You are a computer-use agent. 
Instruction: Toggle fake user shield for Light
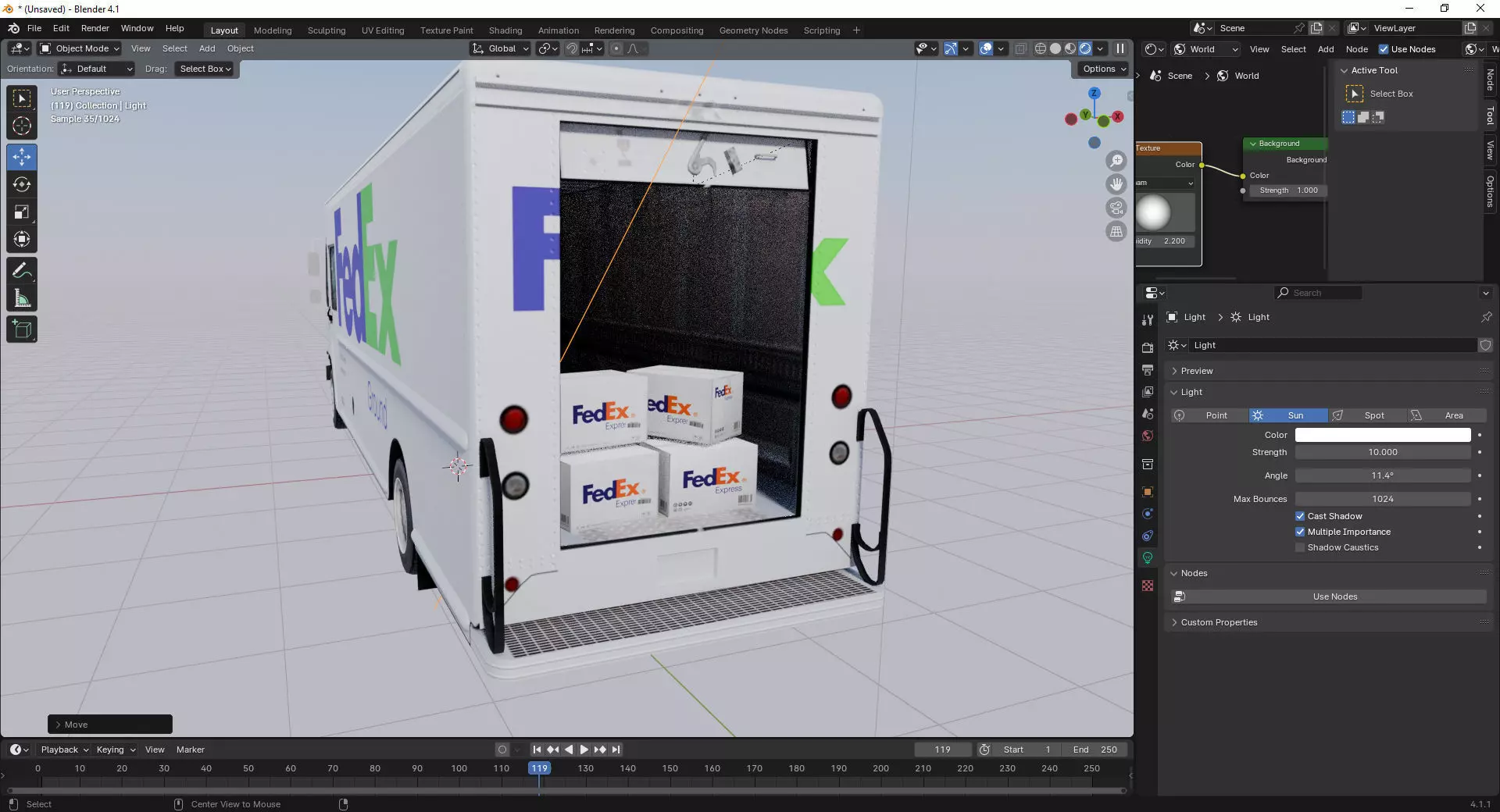(x=1485, y=345)
